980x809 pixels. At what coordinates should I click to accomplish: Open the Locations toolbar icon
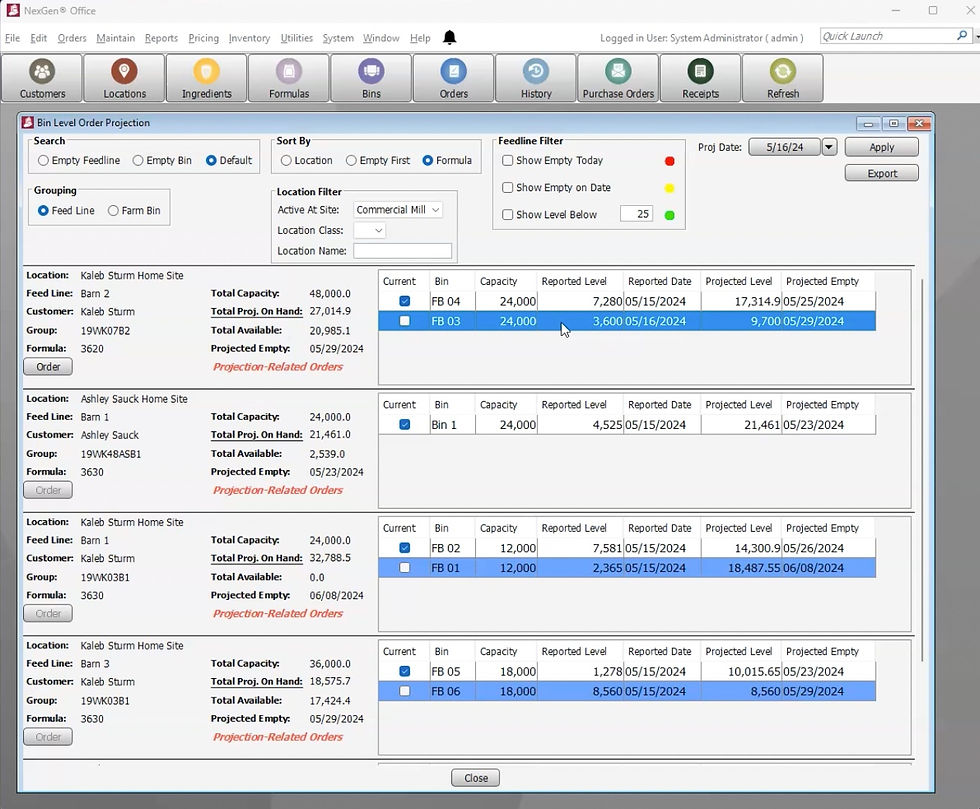[124, 78]
